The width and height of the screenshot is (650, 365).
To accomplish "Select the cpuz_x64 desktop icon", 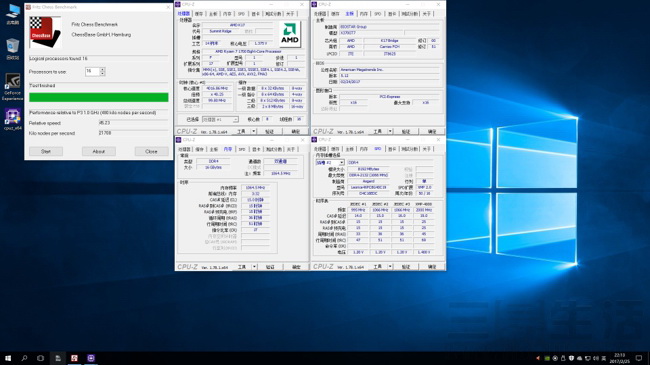I will click(12, 119).
